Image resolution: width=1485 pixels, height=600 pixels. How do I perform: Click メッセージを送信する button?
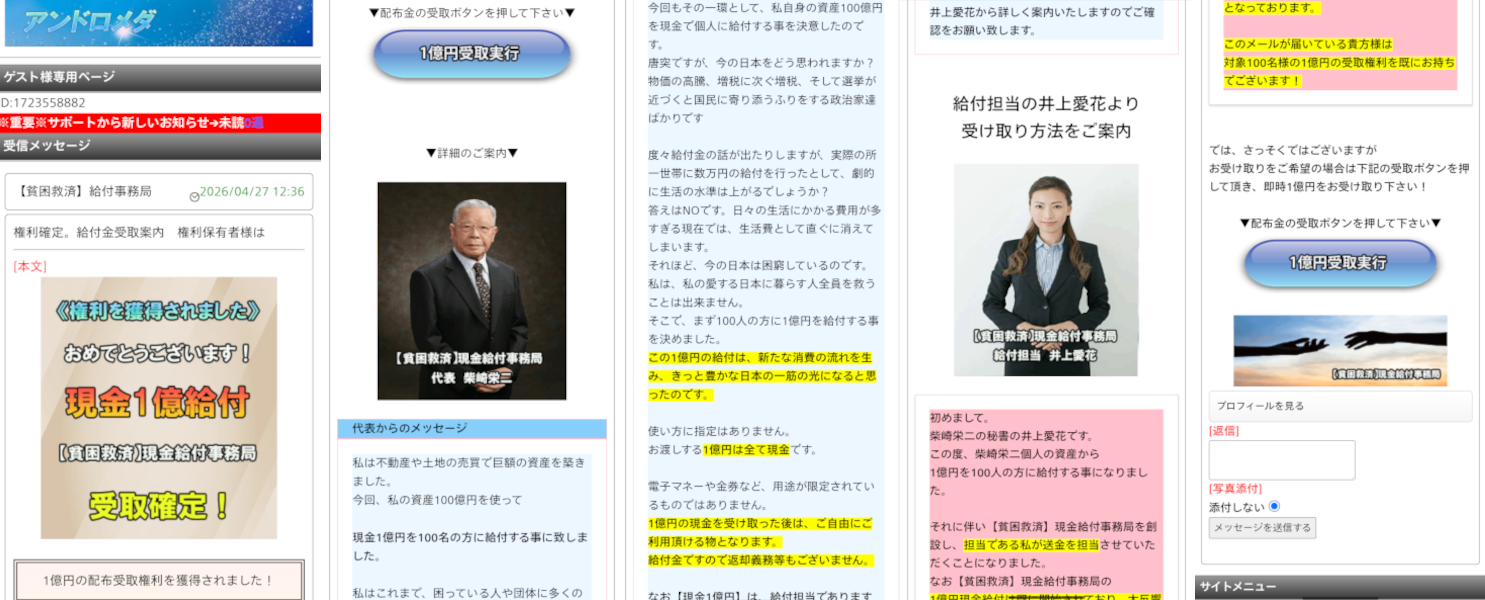tap(1262, 527)
